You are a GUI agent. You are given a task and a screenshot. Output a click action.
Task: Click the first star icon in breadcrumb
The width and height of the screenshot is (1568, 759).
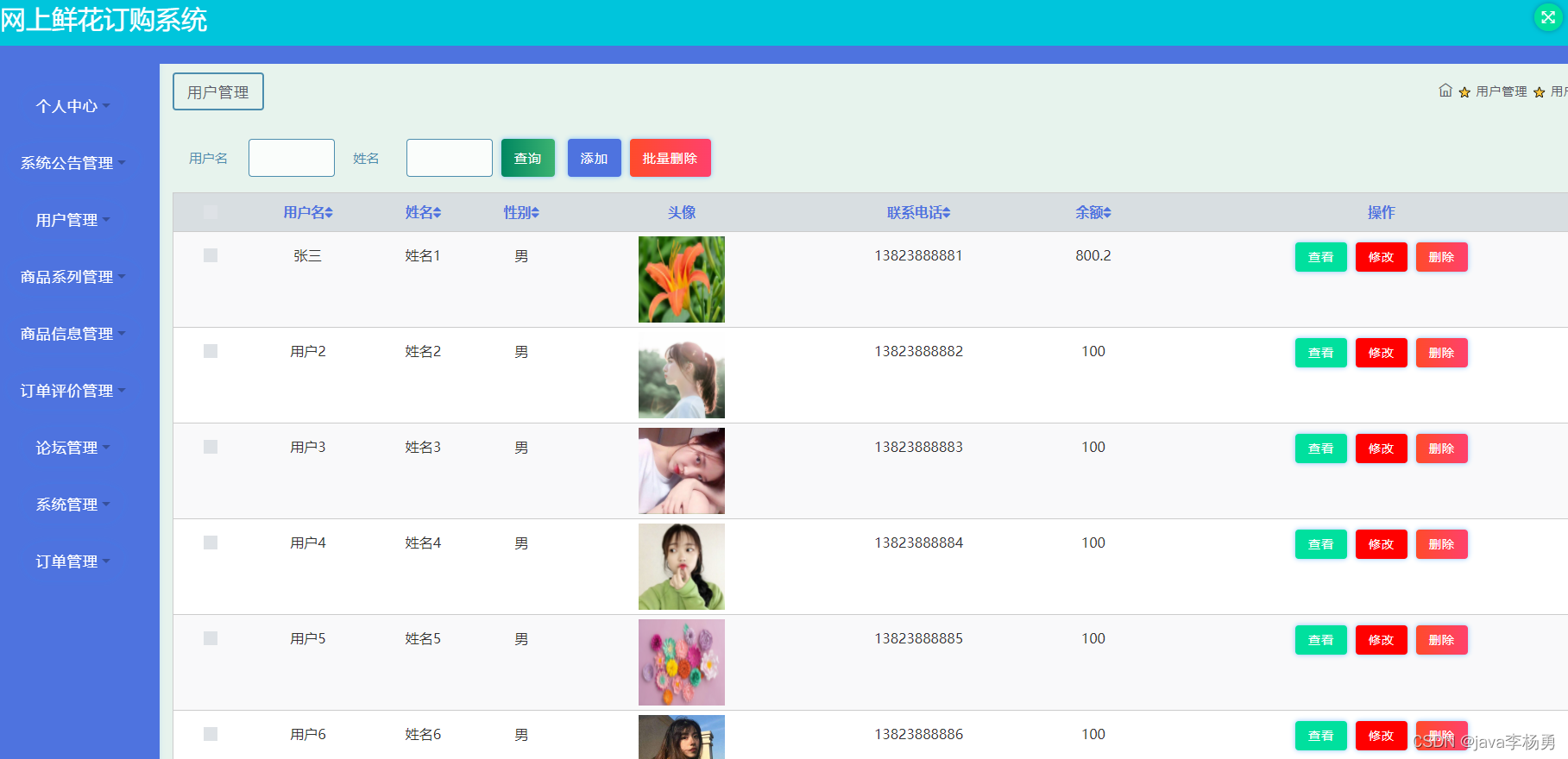1464,92
